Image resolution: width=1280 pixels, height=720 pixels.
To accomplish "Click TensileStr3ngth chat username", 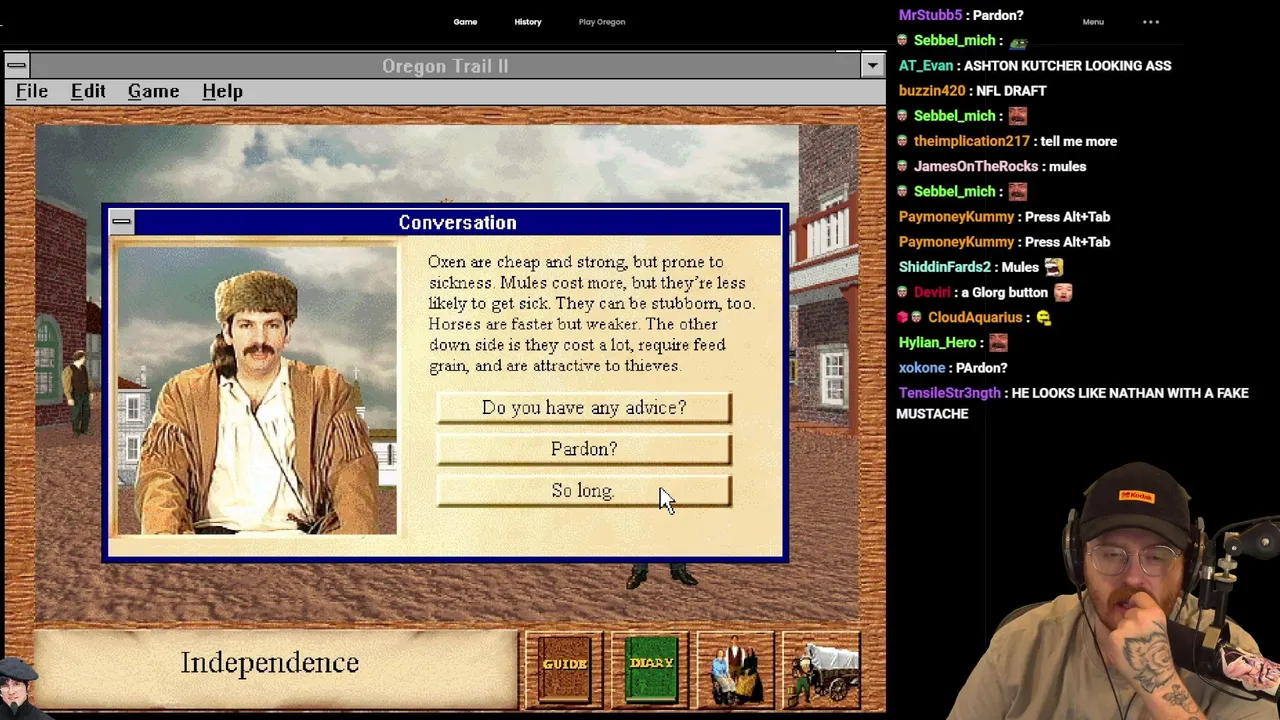I will pos(951,393).
